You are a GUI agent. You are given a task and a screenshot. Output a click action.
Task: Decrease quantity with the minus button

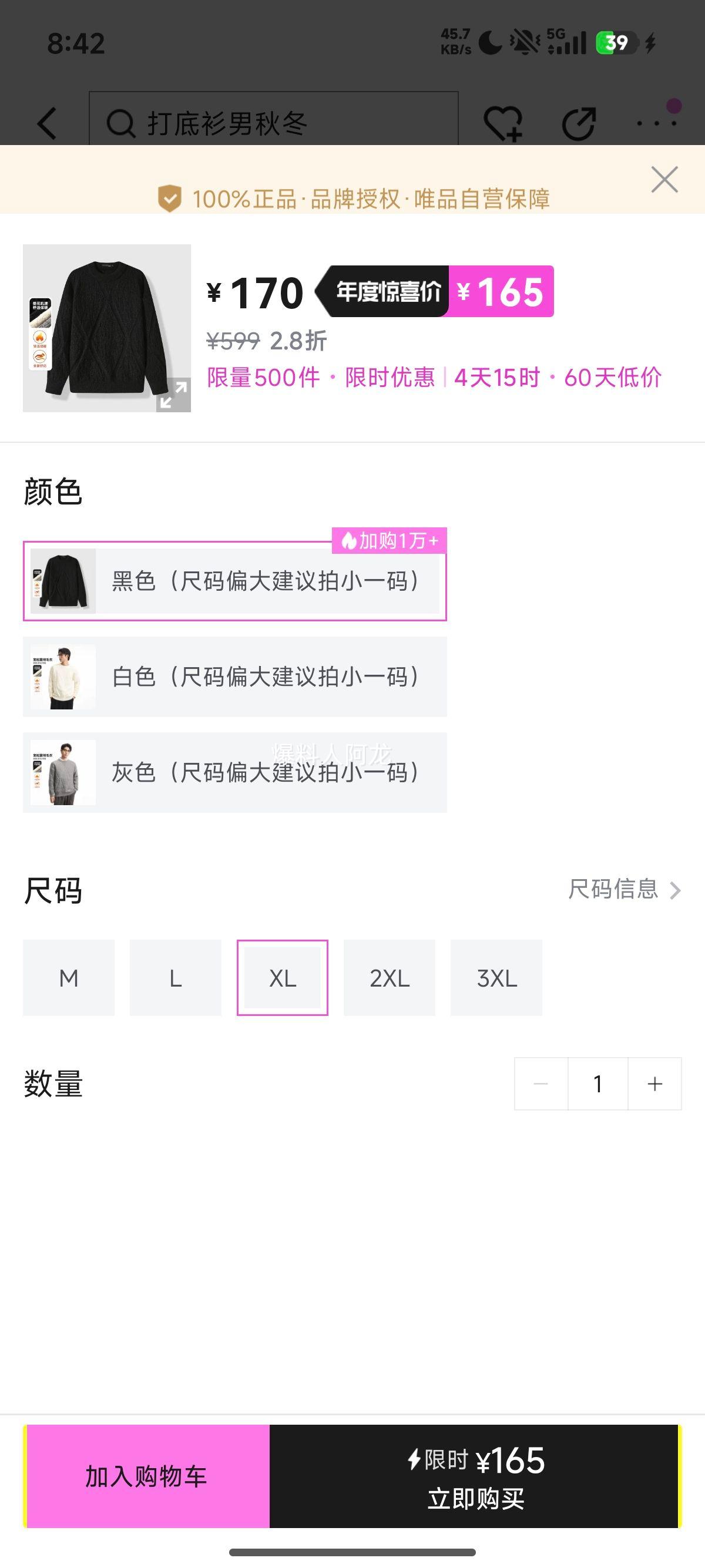pos(540,1084)
